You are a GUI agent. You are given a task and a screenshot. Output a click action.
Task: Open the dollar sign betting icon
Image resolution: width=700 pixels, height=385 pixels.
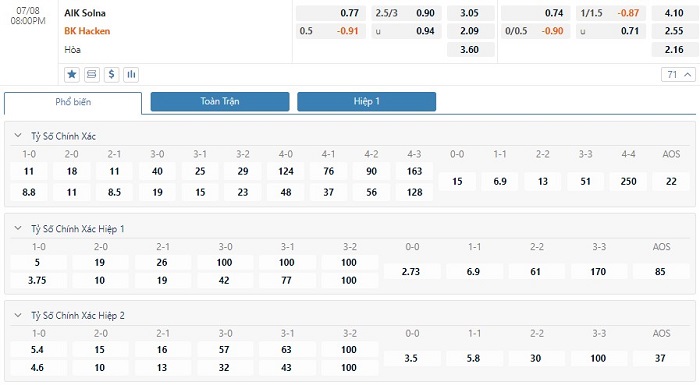pyautogui.click(x=111, y=74)
